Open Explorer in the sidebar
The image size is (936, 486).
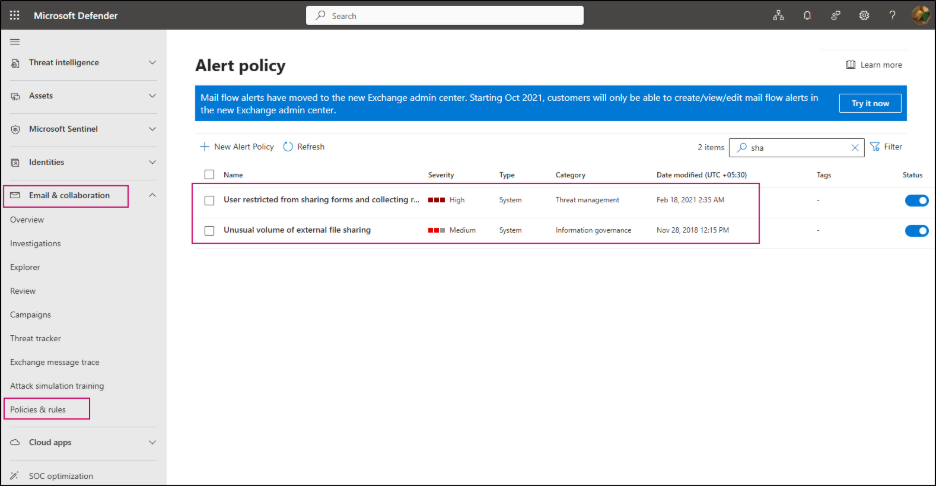coord(25,267)
